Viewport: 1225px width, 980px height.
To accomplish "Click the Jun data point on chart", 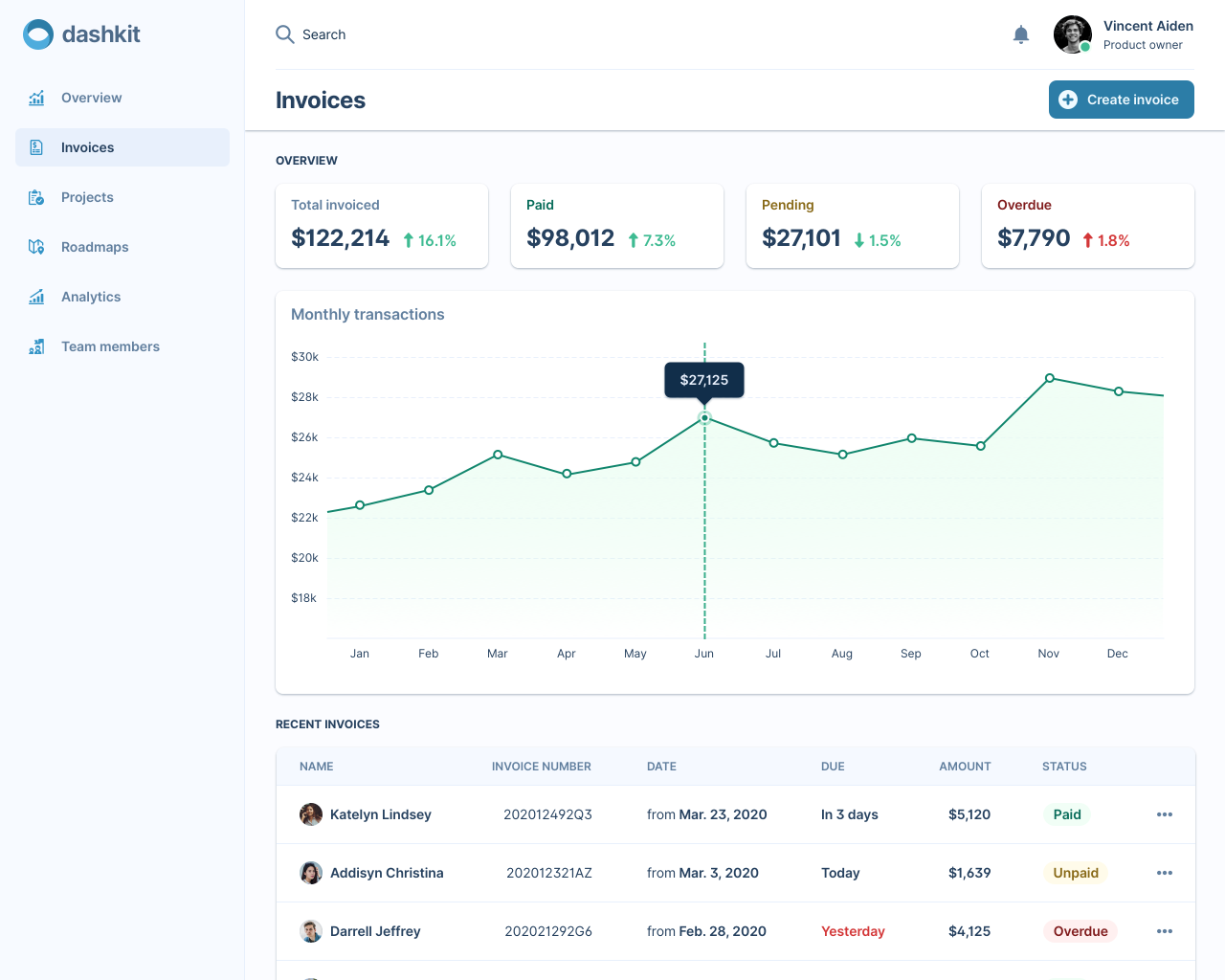I will point(704,418).
